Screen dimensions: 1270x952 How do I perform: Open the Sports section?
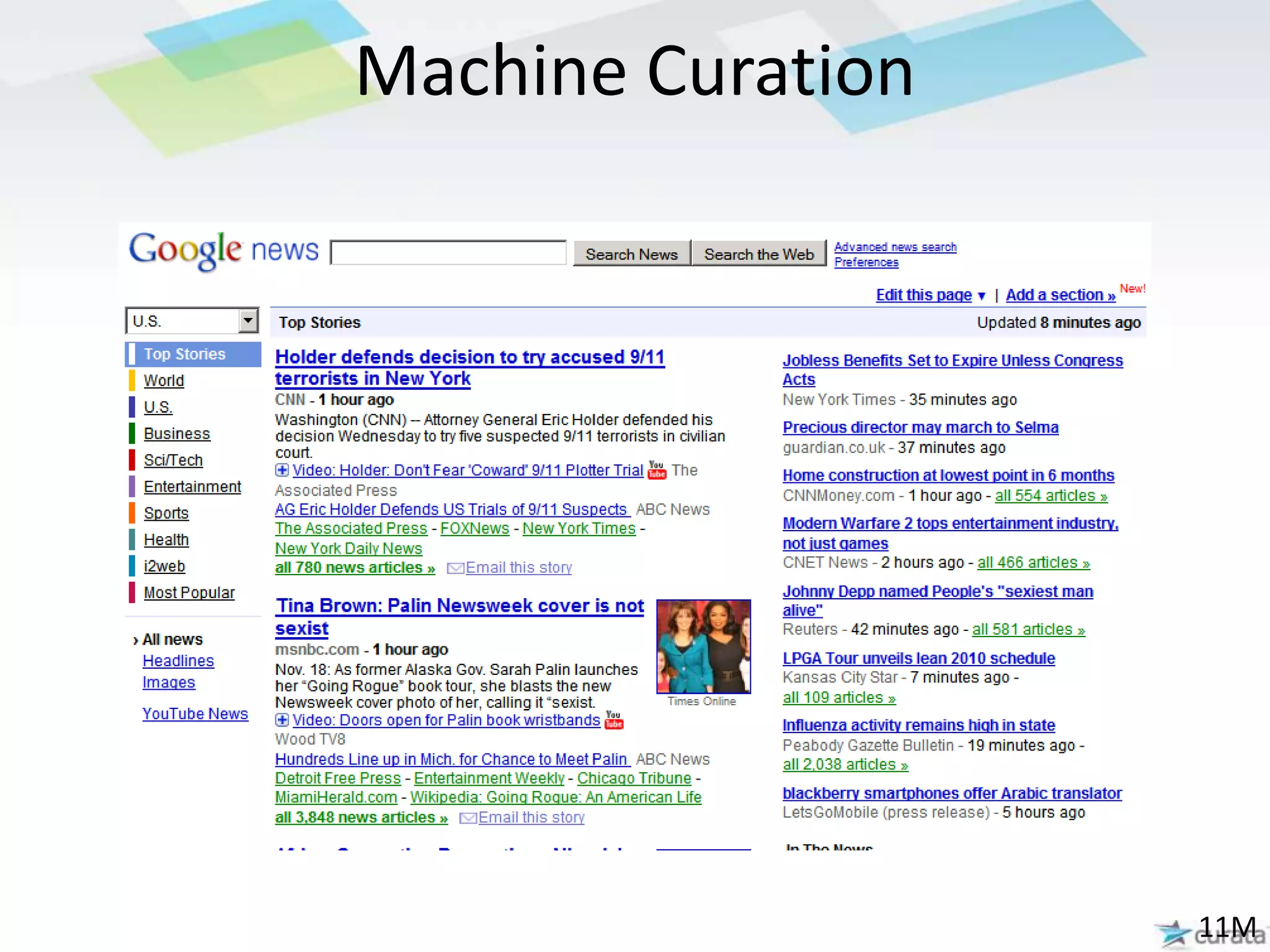(166, 513)
